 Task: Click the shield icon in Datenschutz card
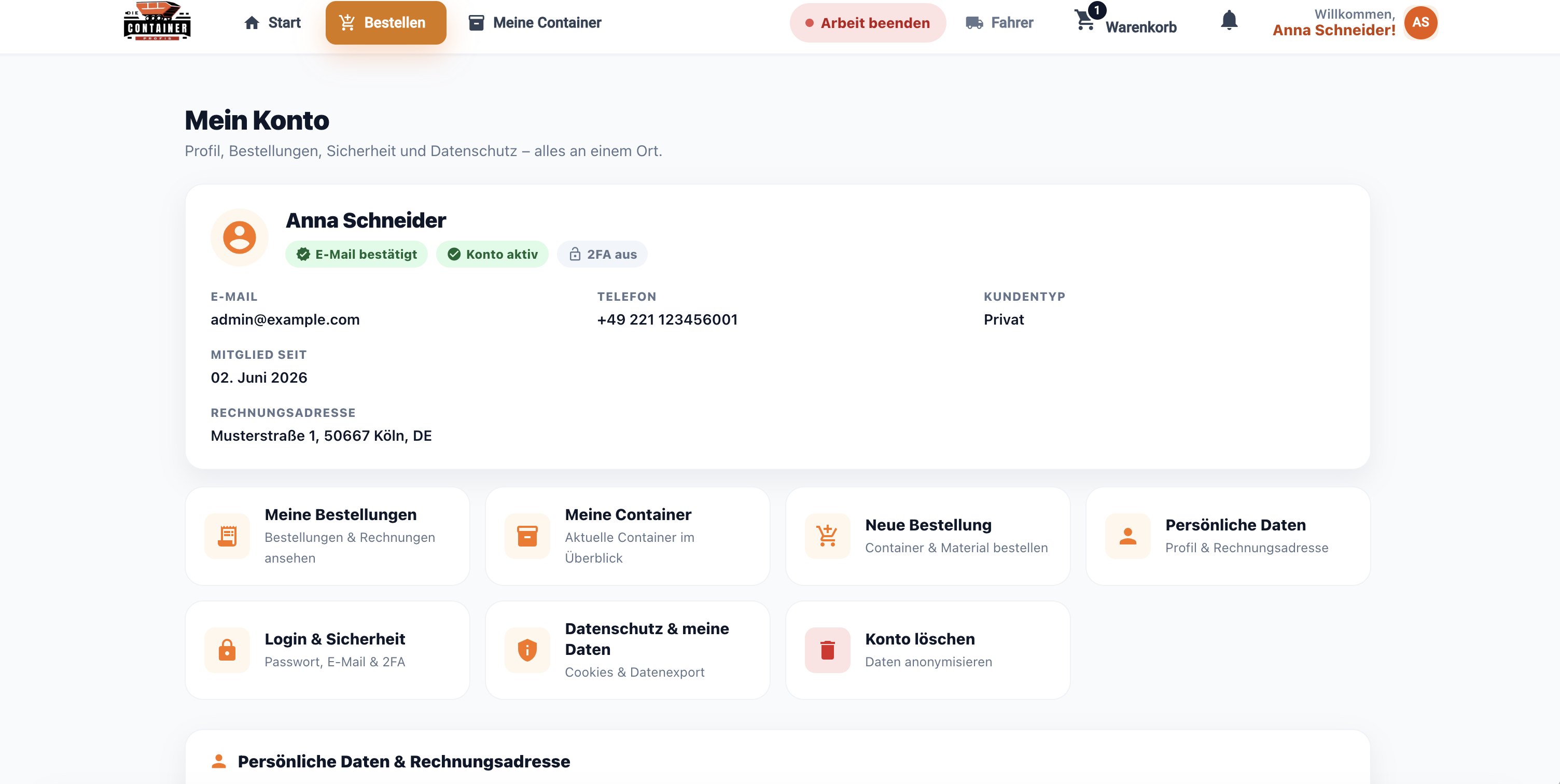527,650
